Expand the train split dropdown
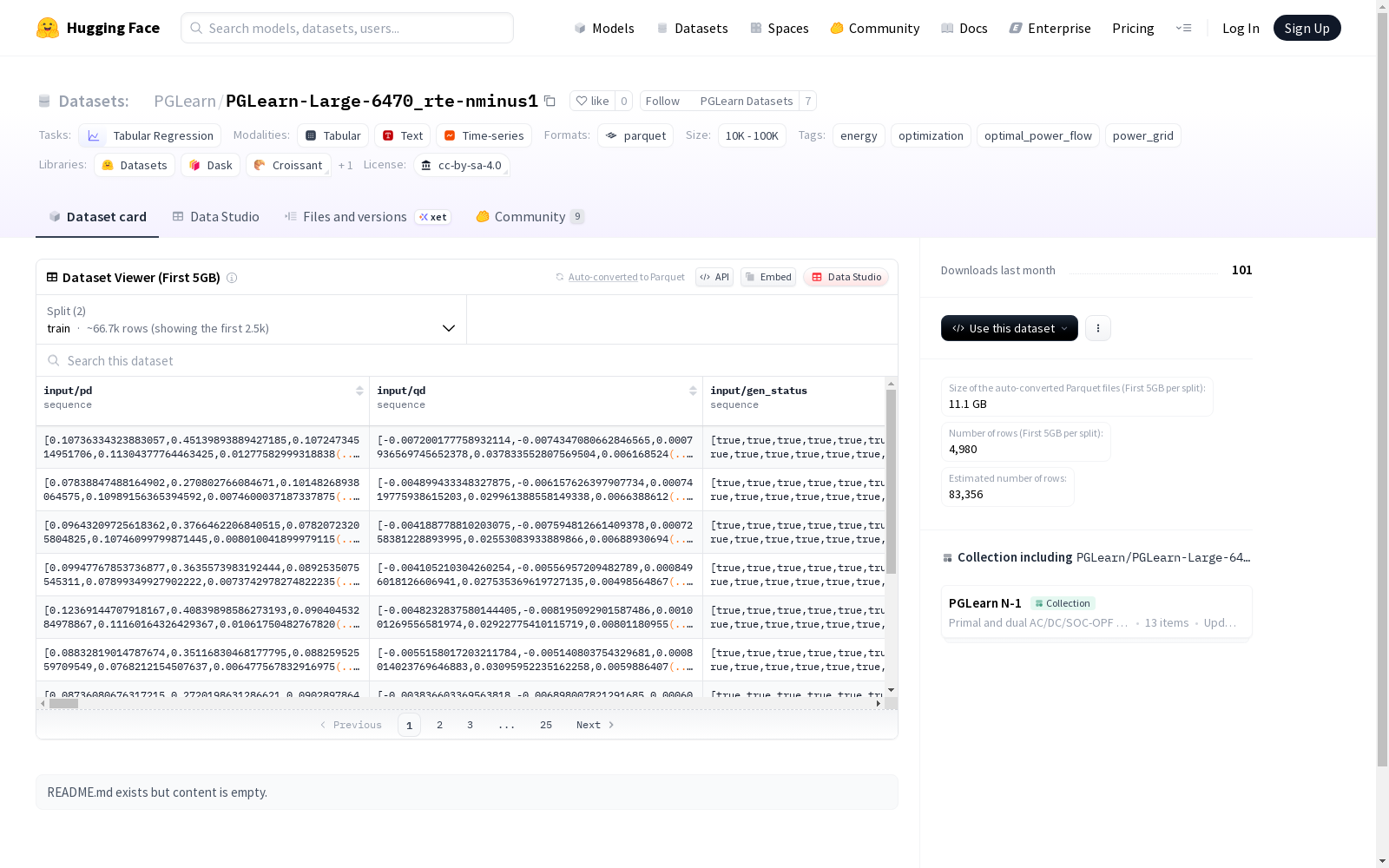This screenshot has height=868, width=1389. [252, 319]
